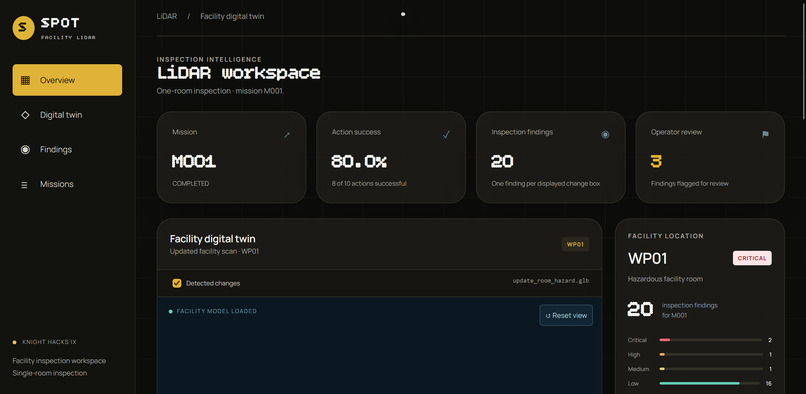The height and width of the screenshot is (394, 806).
Task: Click the WP01 badge in digital twin header
Action: 575,244
